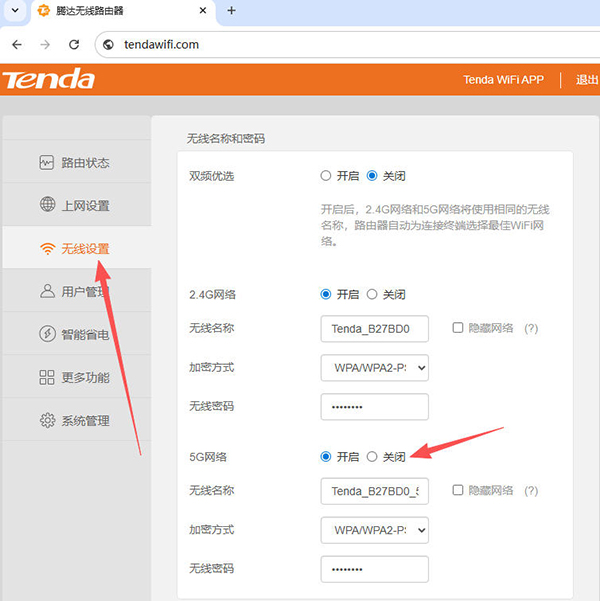Viewport: 600px width, 601px height.
Task: Open 路由状态 menu item
Action: pos(77,161)
